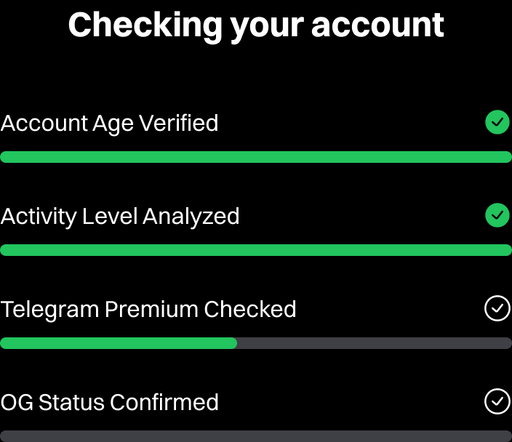
Task: Click the full green Account Age progress bar
Action: click(256, 157)
